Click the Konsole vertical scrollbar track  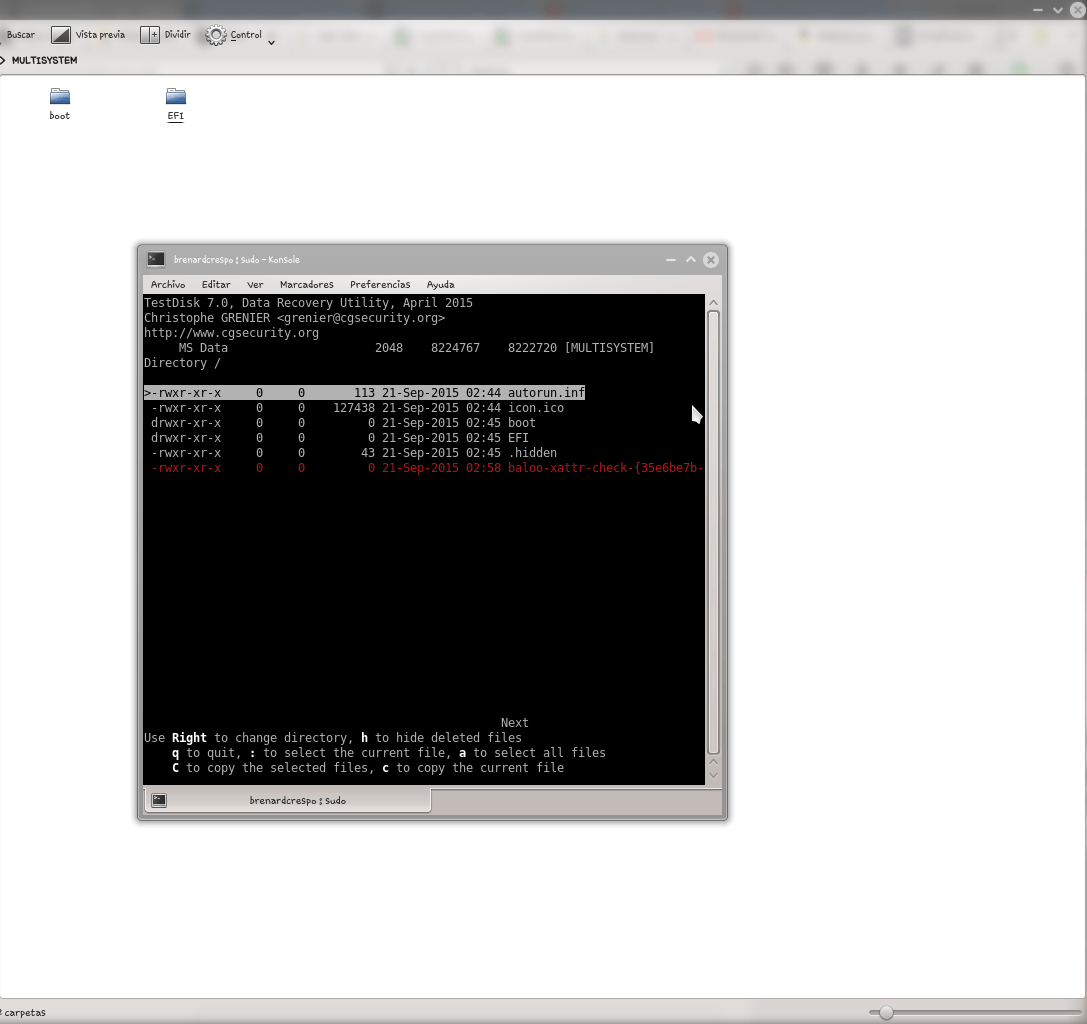pyautogui.click(x=713, y=532)
